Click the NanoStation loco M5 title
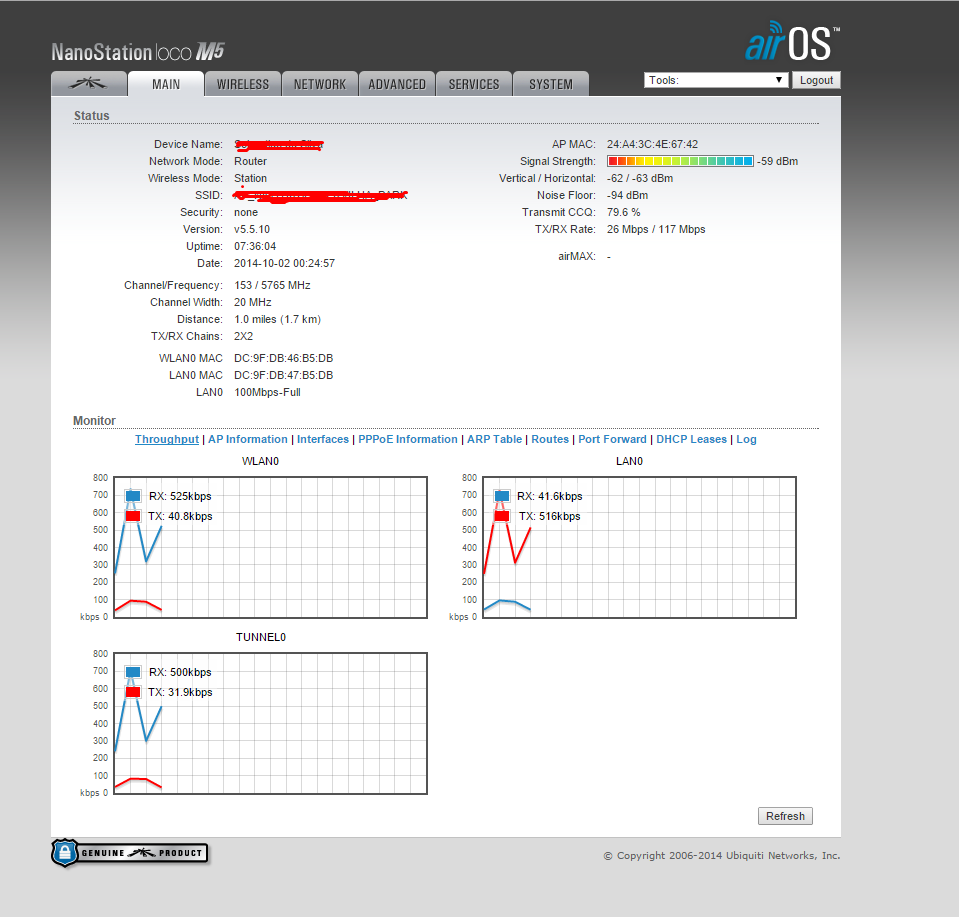This screenshot has height=917, width=959. (x=138, y=52)
